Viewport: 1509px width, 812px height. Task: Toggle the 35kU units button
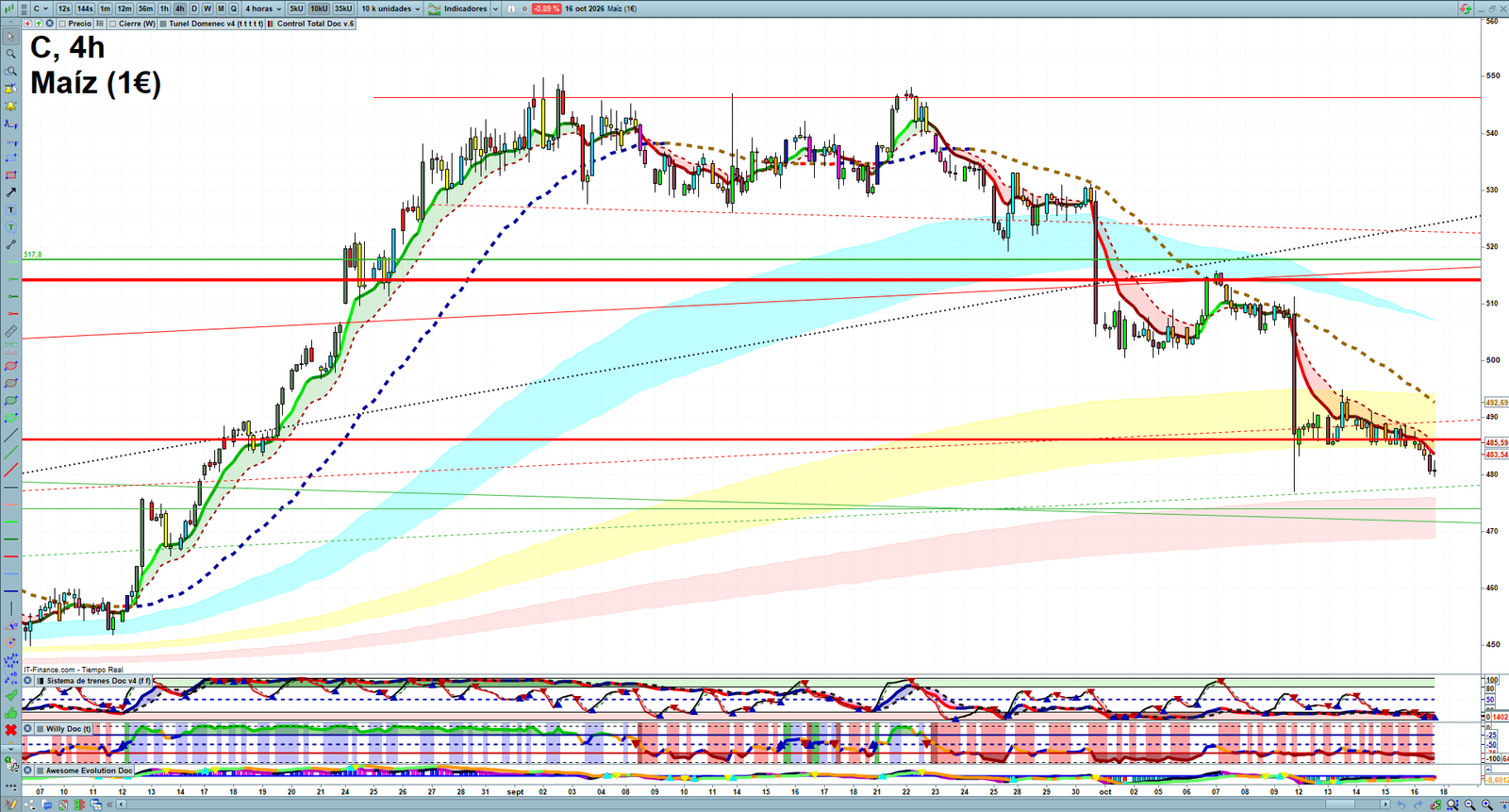click(x=343, y=8)
